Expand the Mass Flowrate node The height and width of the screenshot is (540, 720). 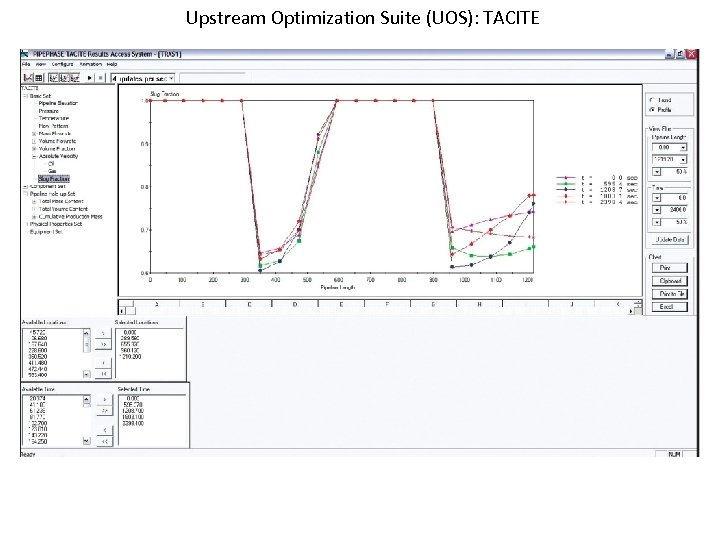click(x=34, y=134)
